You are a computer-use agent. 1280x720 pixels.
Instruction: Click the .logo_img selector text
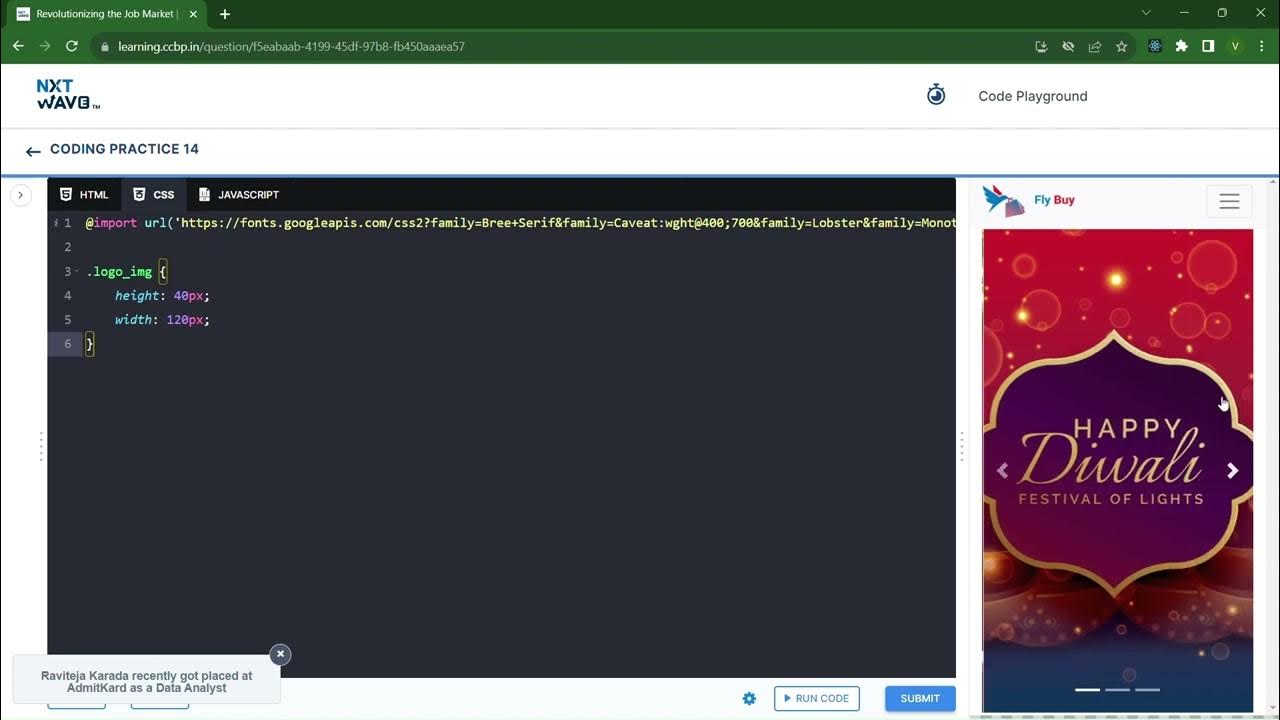coord(119,272)
